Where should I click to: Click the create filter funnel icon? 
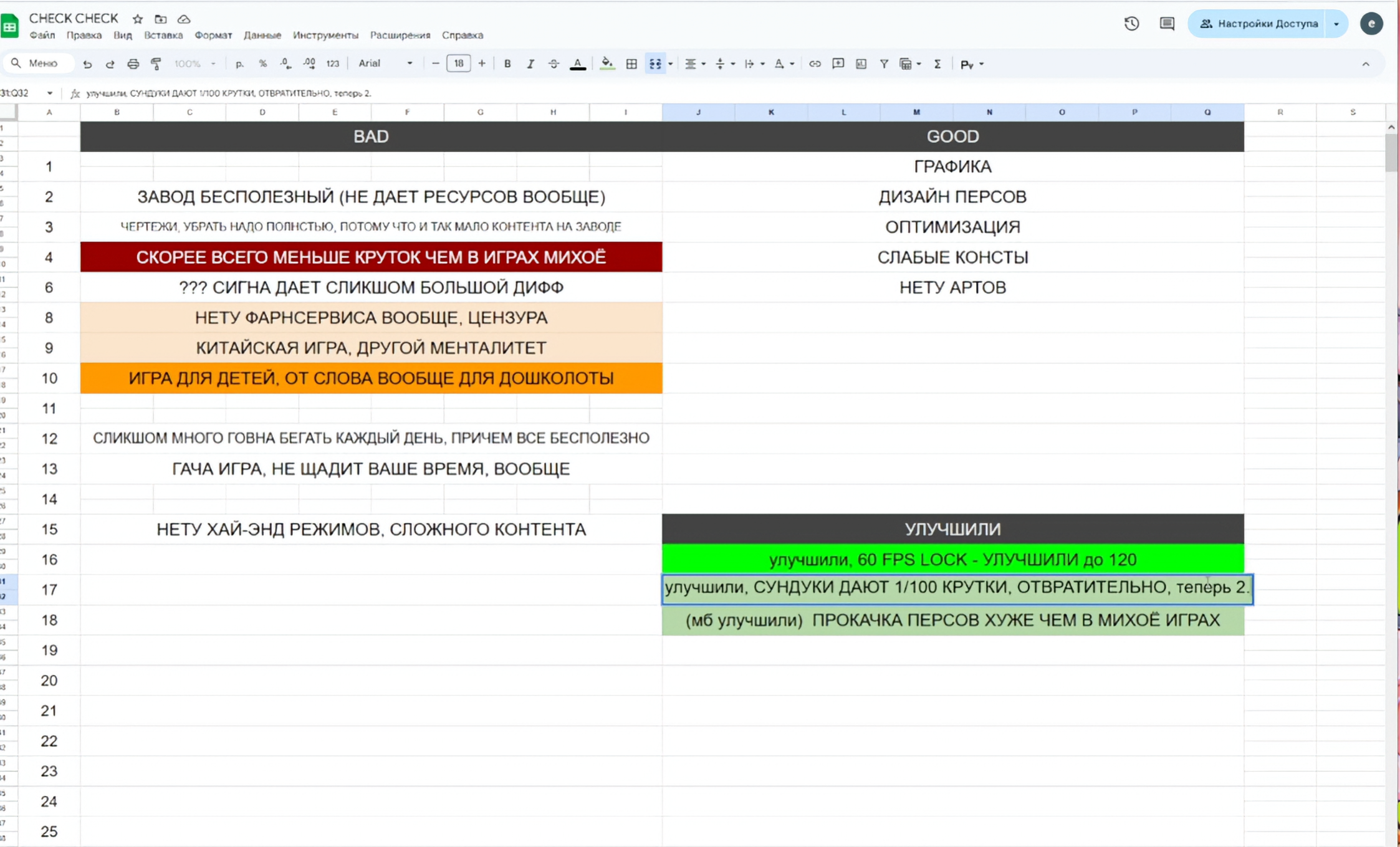click(884, 64)
